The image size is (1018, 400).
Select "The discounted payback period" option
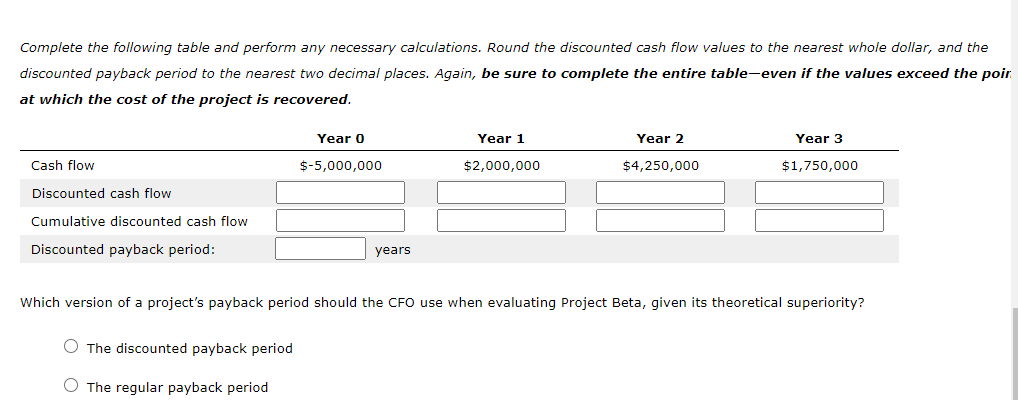coord(72,348)
